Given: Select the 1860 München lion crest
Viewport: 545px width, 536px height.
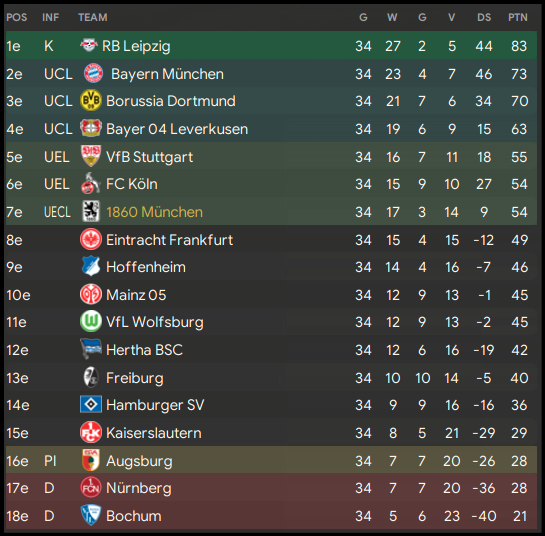Looking at the screenshot, I should (91, 211).
